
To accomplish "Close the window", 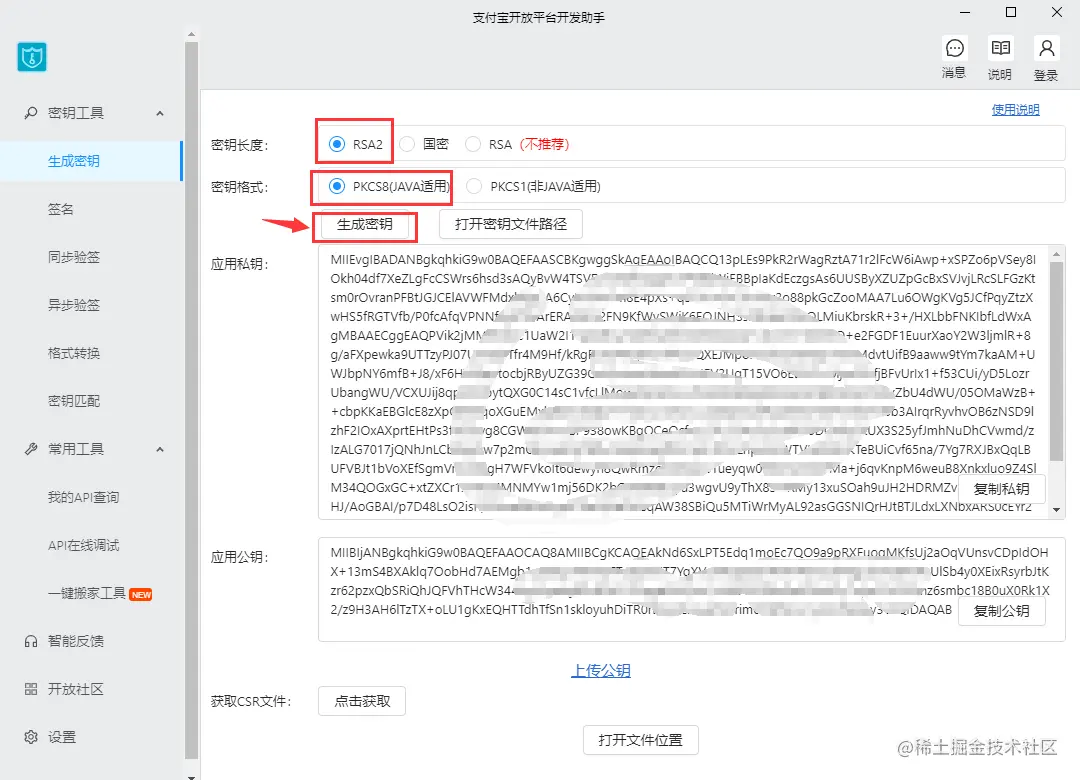I will (1057, 12).
